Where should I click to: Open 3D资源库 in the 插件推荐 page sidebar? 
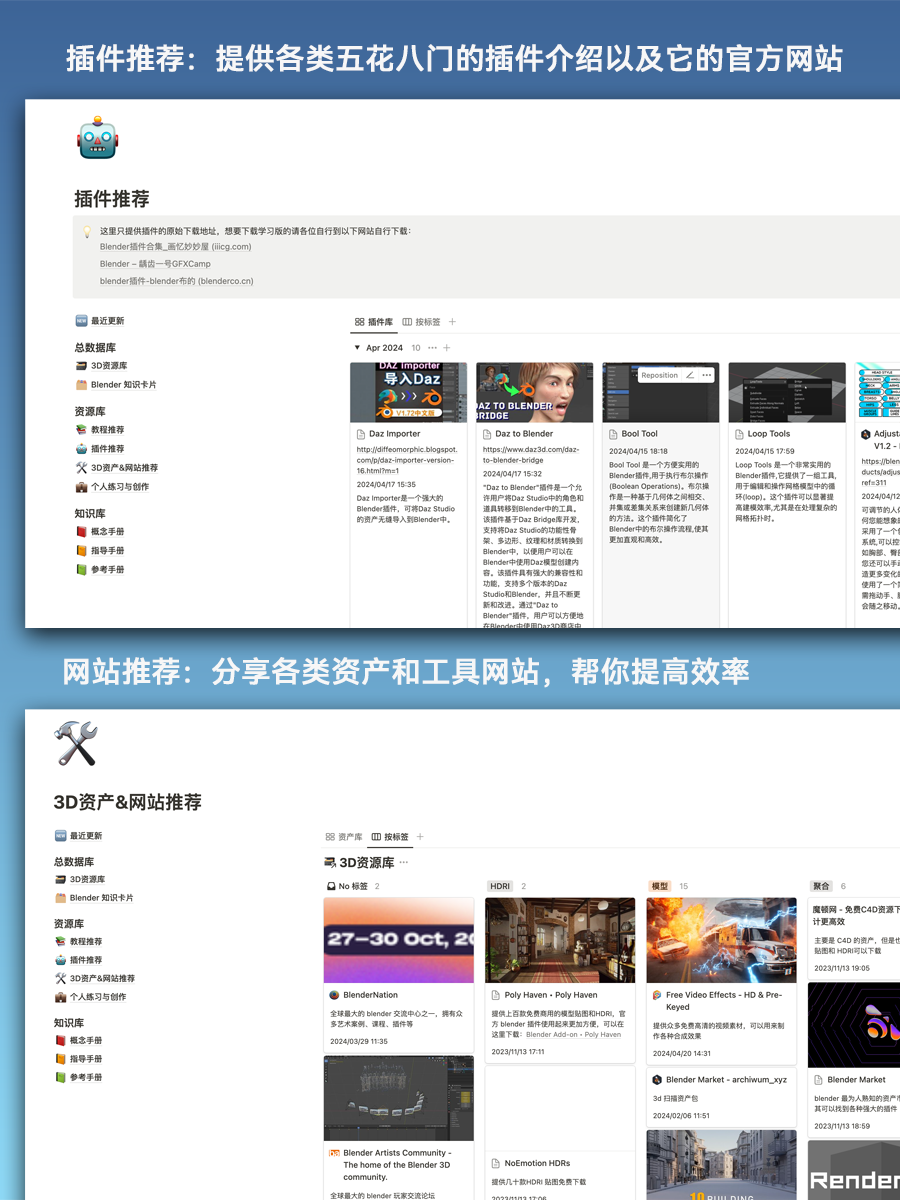pos(101,366)
